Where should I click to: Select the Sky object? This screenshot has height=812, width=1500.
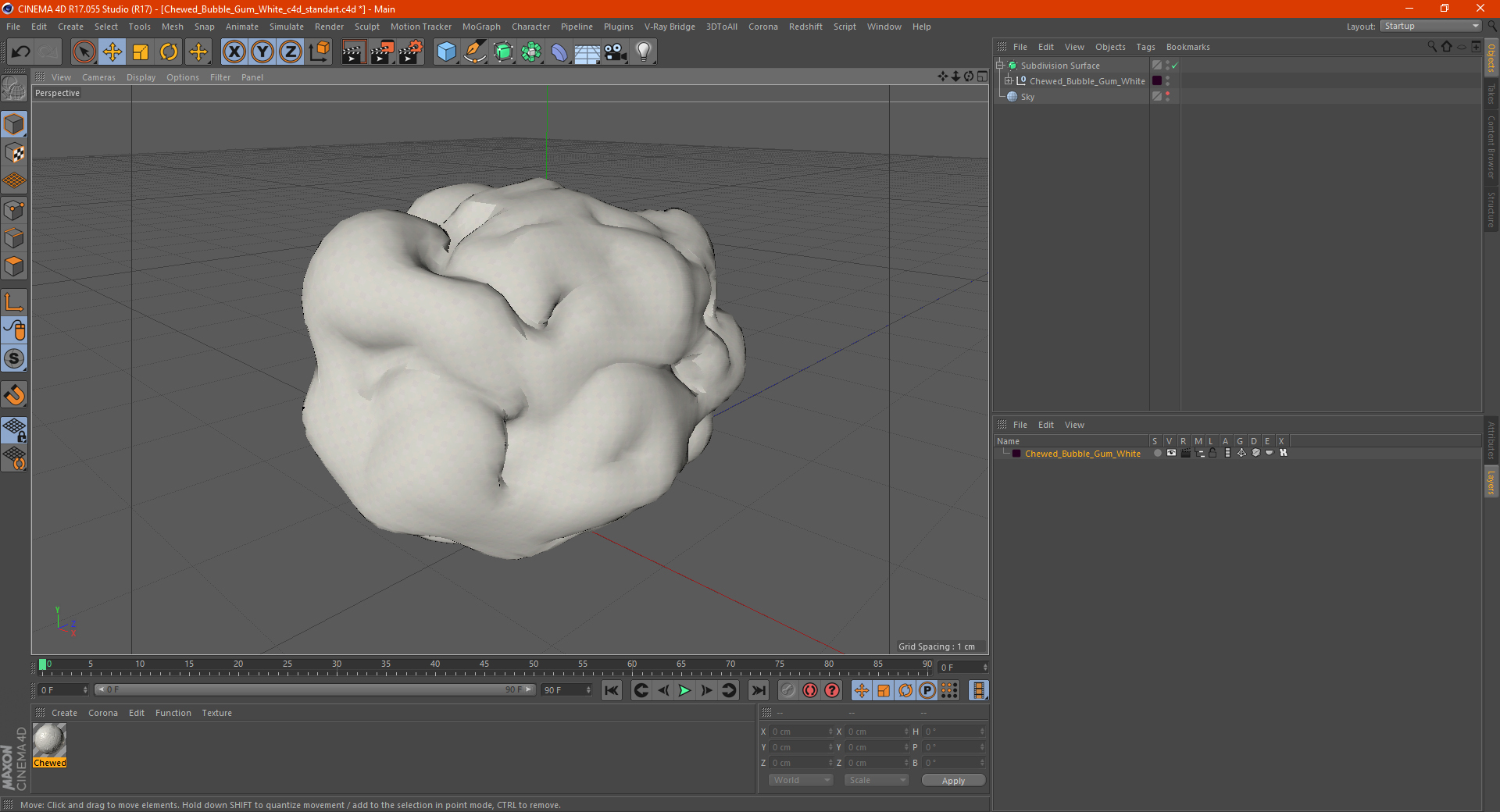[x=1027, y=97]
